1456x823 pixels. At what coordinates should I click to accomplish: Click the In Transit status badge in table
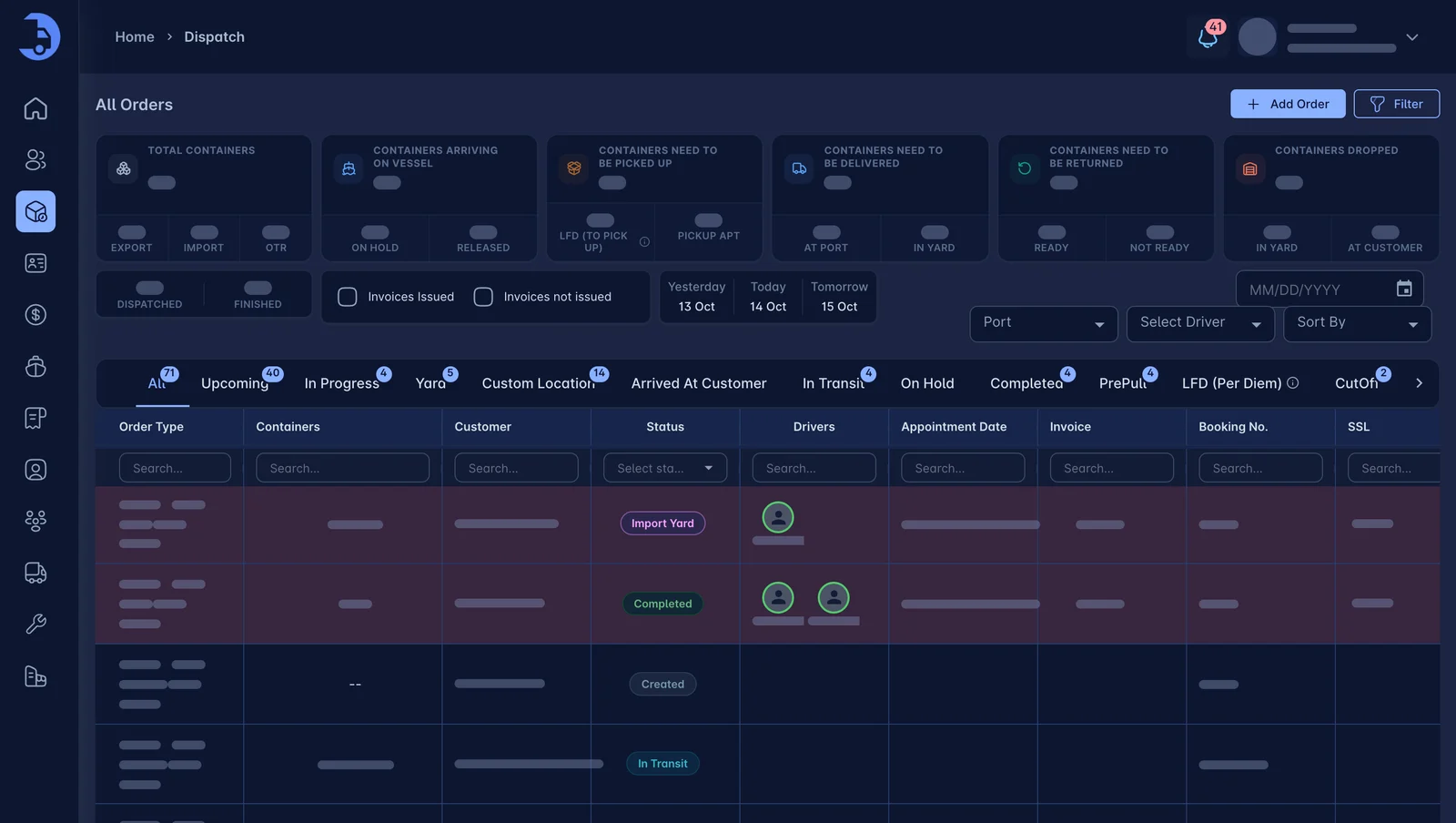pos(662,764)
